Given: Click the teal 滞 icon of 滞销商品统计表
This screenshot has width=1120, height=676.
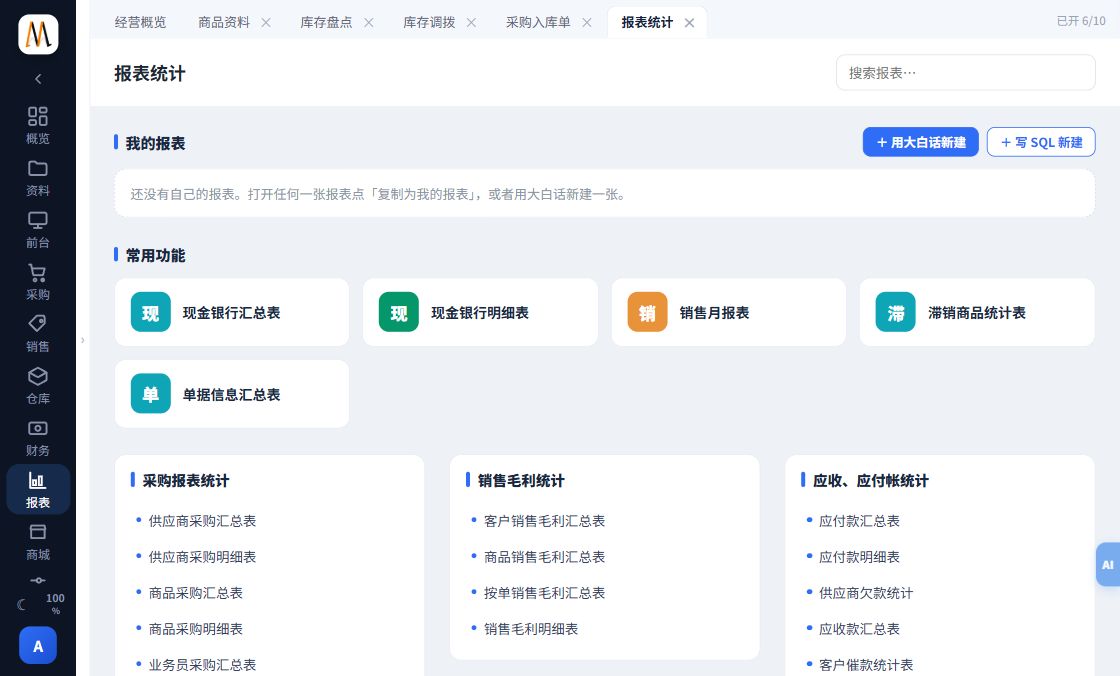Looking at the screenshot, I should coord(896,312).
